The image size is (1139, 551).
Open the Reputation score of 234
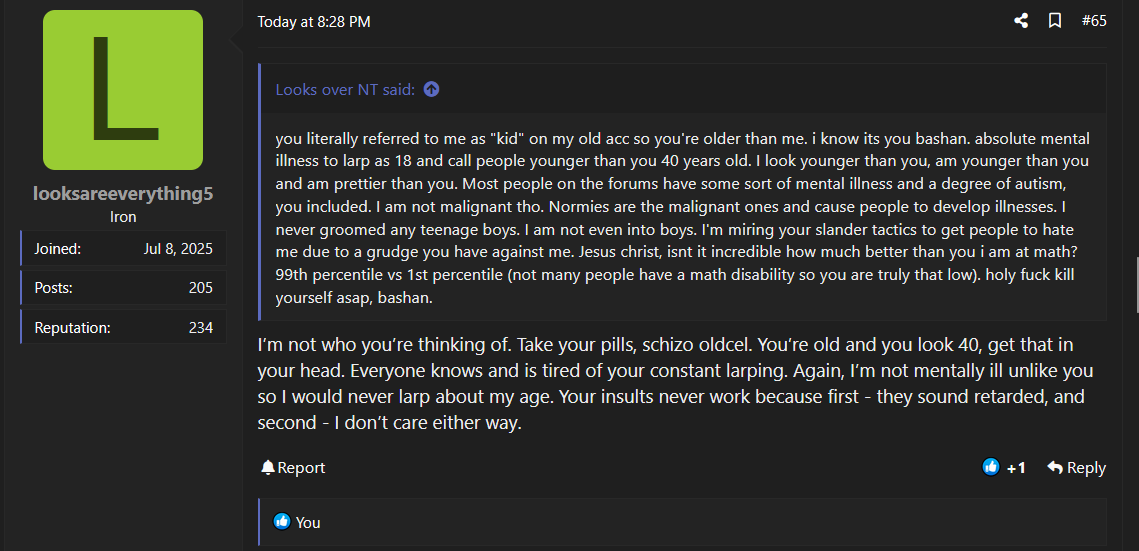(x=123, y=327)
